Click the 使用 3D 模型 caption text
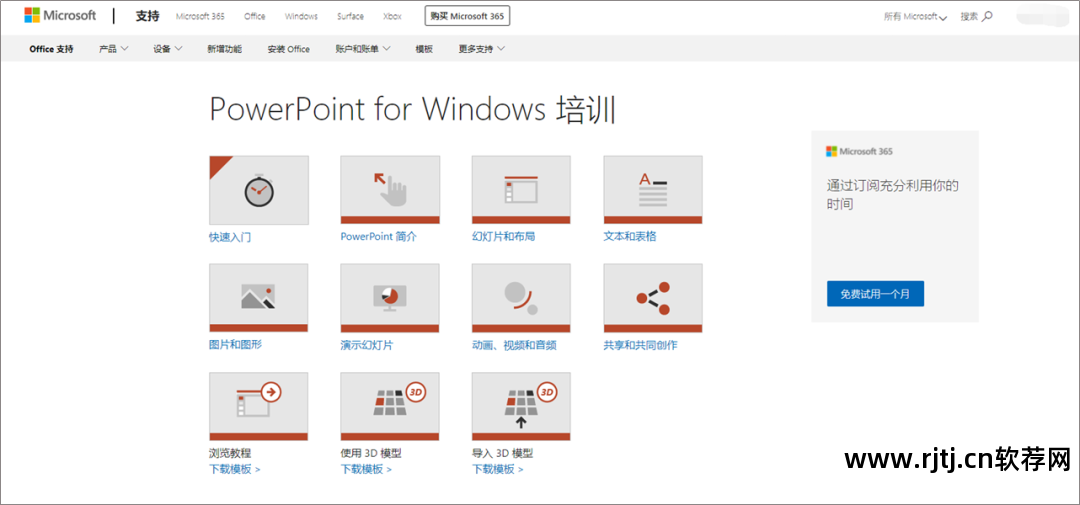Viewport: 1080px width, 505px height. pos(371,453)
